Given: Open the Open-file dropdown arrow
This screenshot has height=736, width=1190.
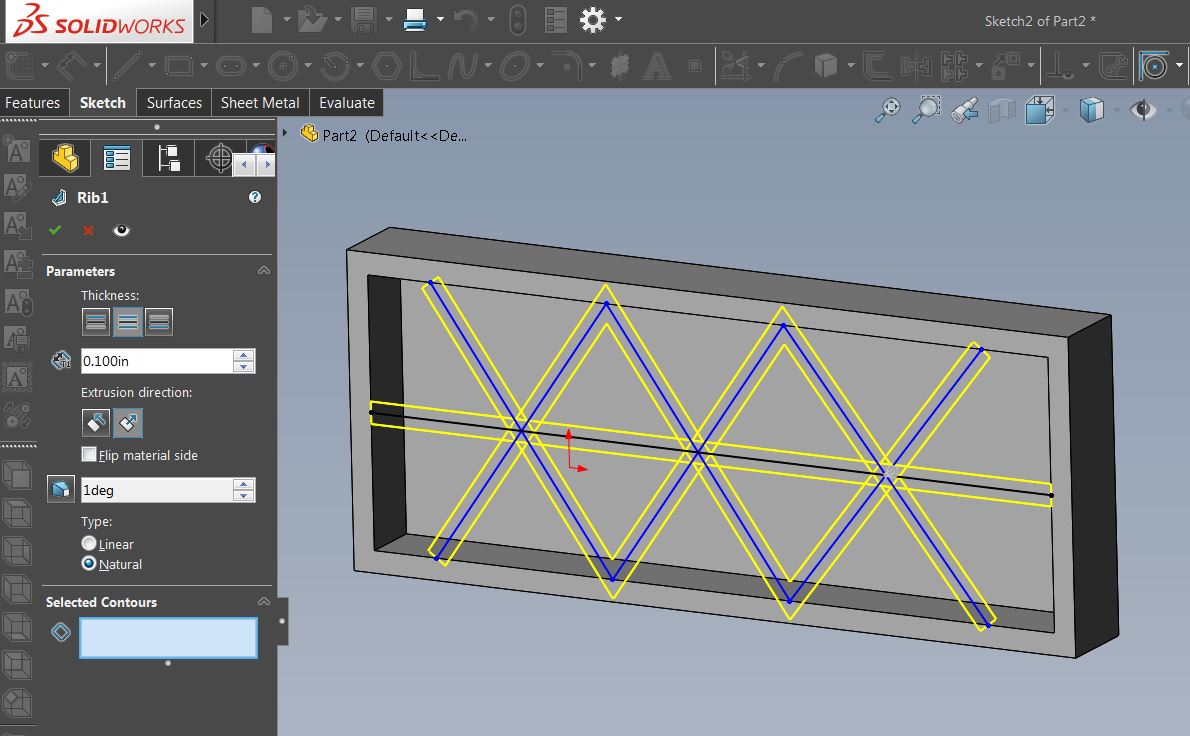Looking at the screenshot, I should tap(338, 20).
